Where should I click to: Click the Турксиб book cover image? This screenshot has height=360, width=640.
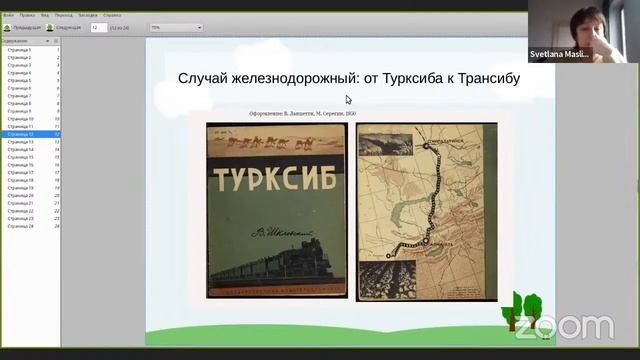[x=277, y=211]
